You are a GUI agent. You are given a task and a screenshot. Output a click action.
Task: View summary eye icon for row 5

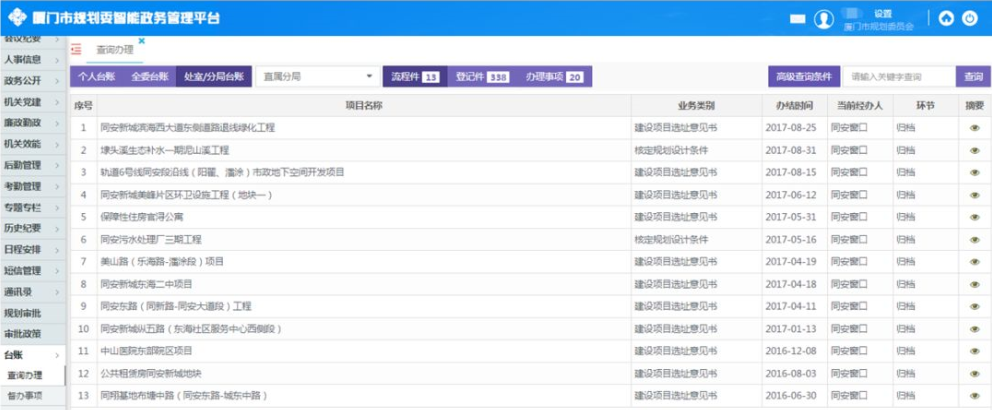pyautogui.click(x=974, y=217)
